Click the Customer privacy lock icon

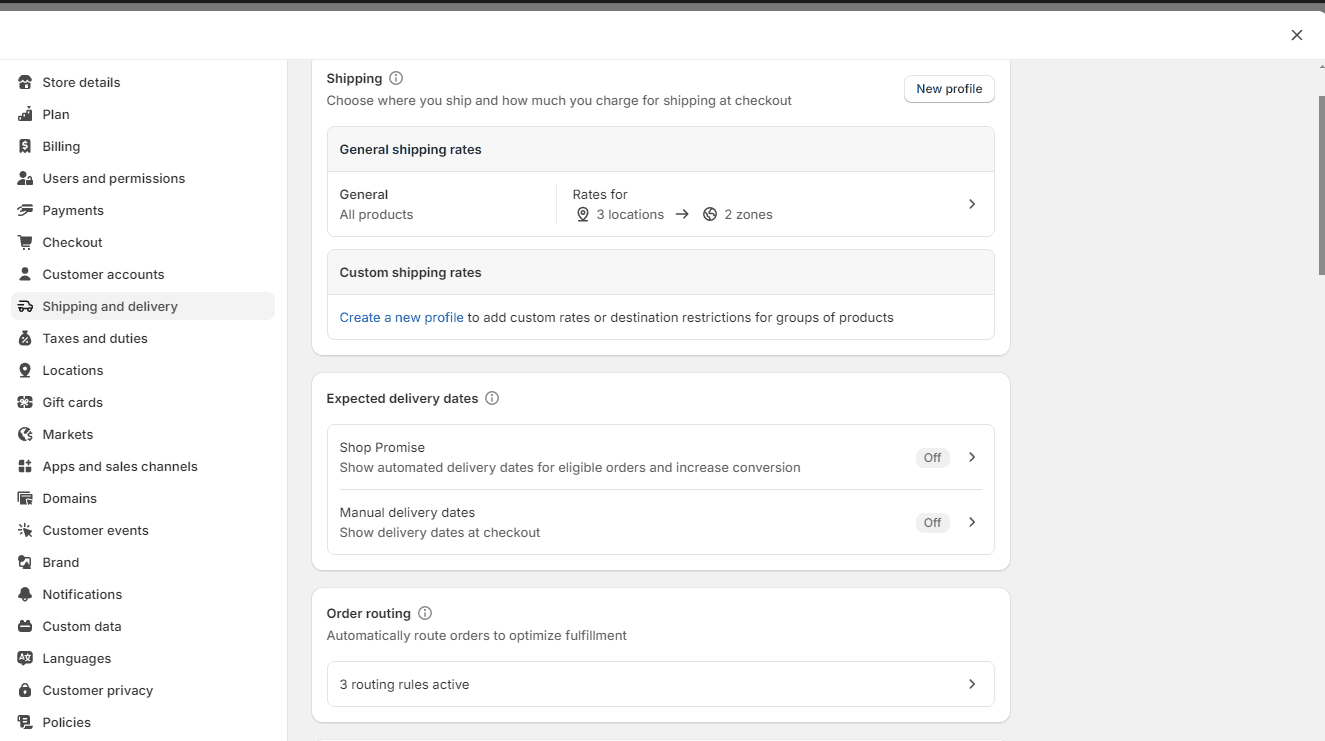pos(25,690)
